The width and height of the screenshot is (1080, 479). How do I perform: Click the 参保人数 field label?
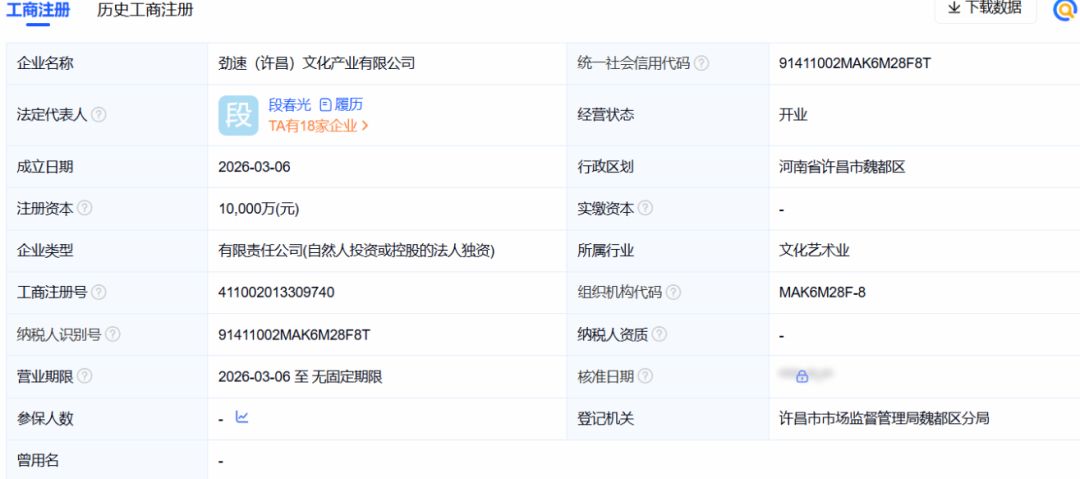(x=45, y=418)
